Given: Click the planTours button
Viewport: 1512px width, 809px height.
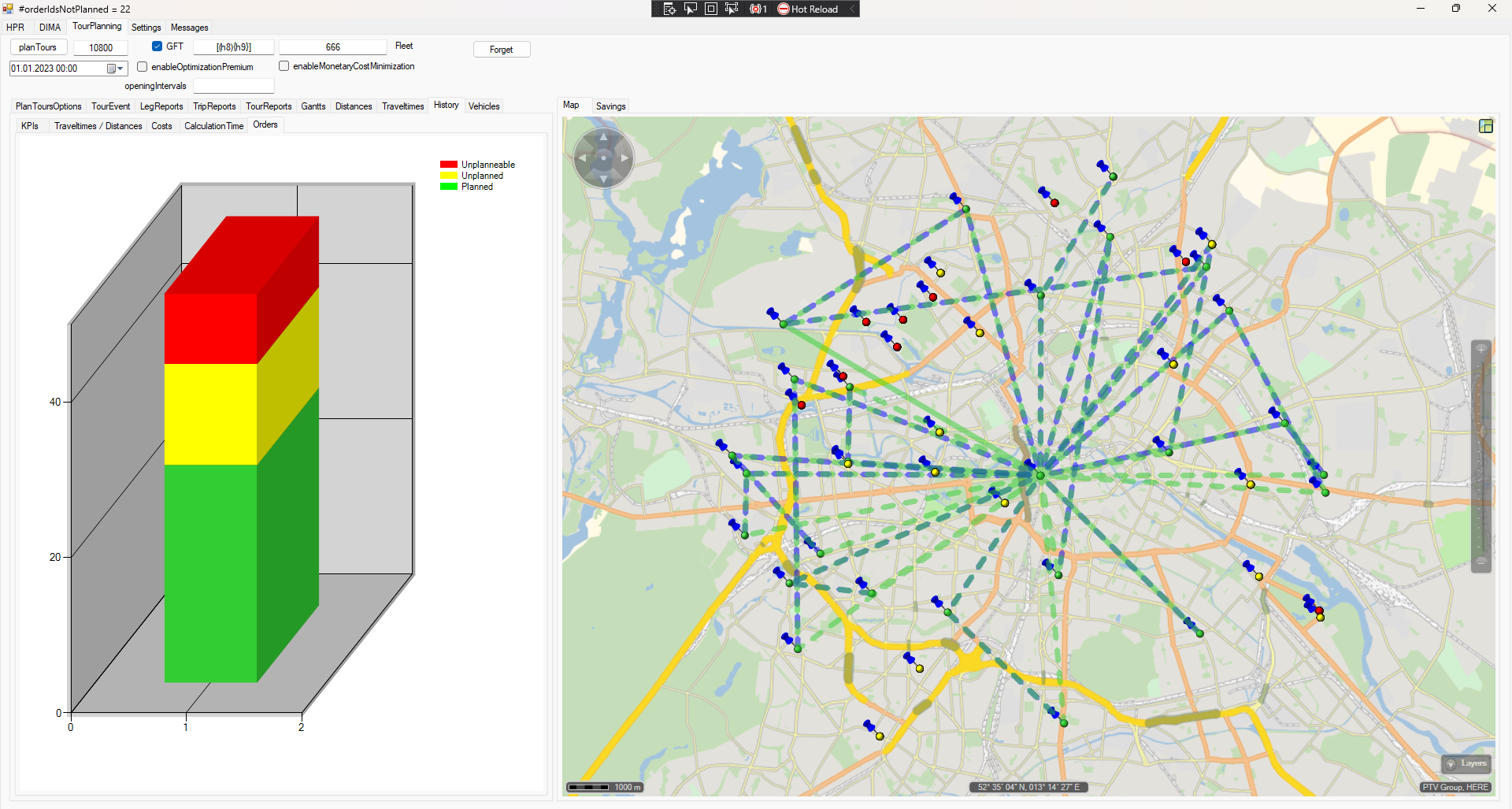Looking at the screenshot, I should 38,47.
